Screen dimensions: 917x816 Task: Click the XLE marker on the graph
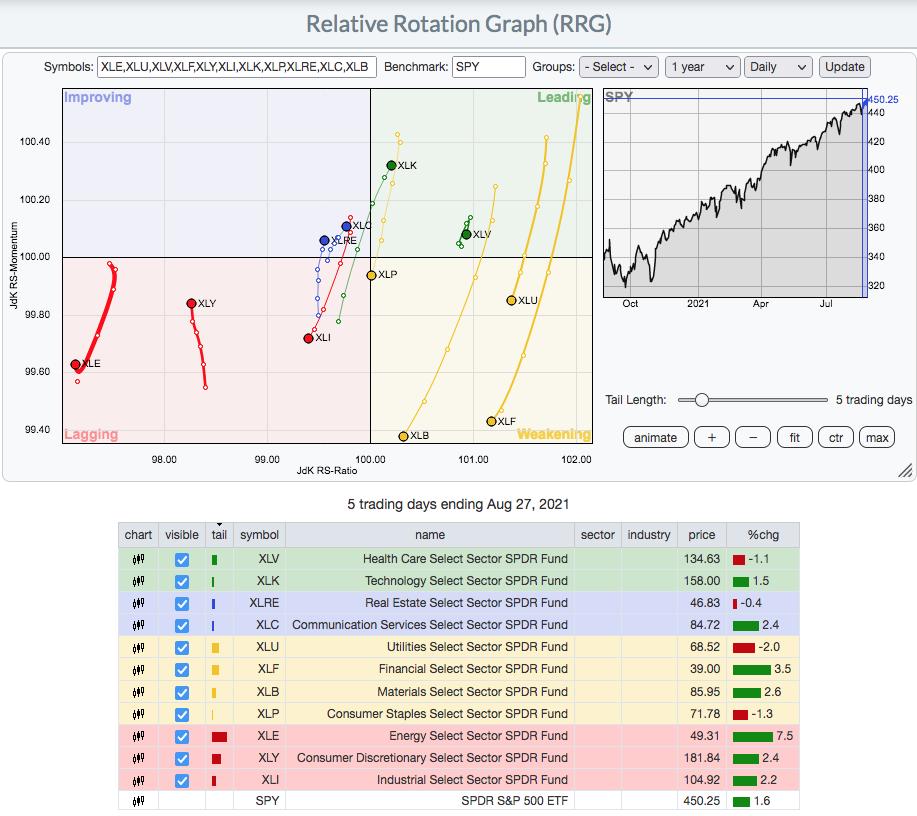[75, 364]
